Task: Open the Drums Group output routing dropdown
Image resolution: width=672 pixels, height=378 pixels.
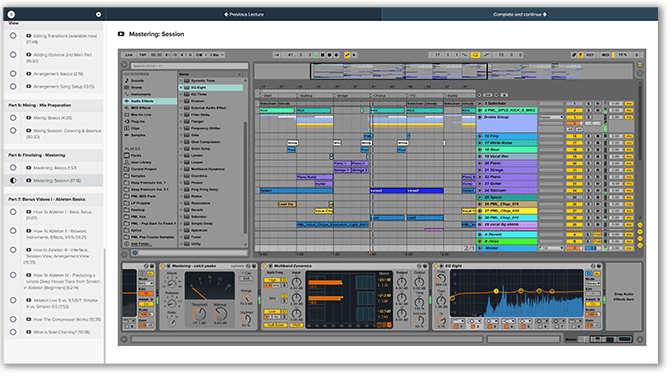Action: (551, 117)
